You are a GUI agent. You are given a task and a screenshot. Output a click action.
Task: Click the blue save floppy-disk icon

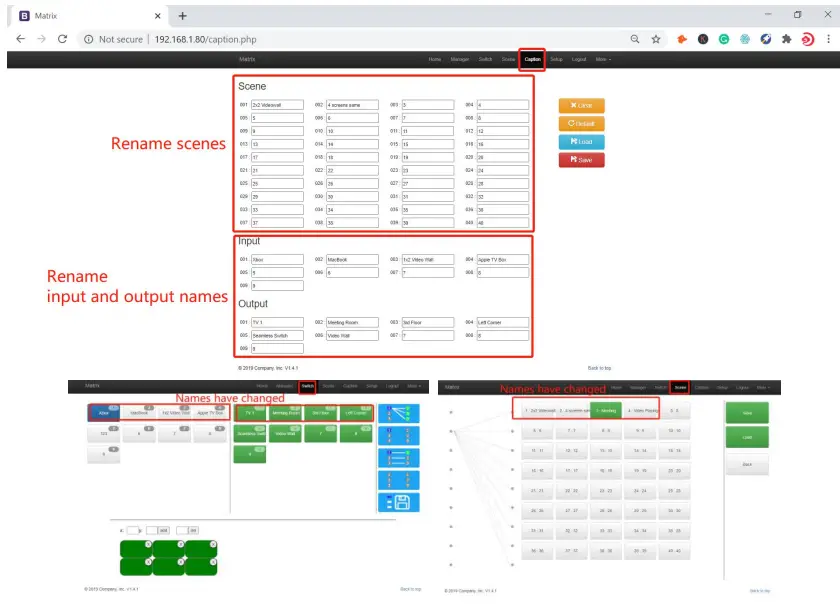tap(399, 502)
